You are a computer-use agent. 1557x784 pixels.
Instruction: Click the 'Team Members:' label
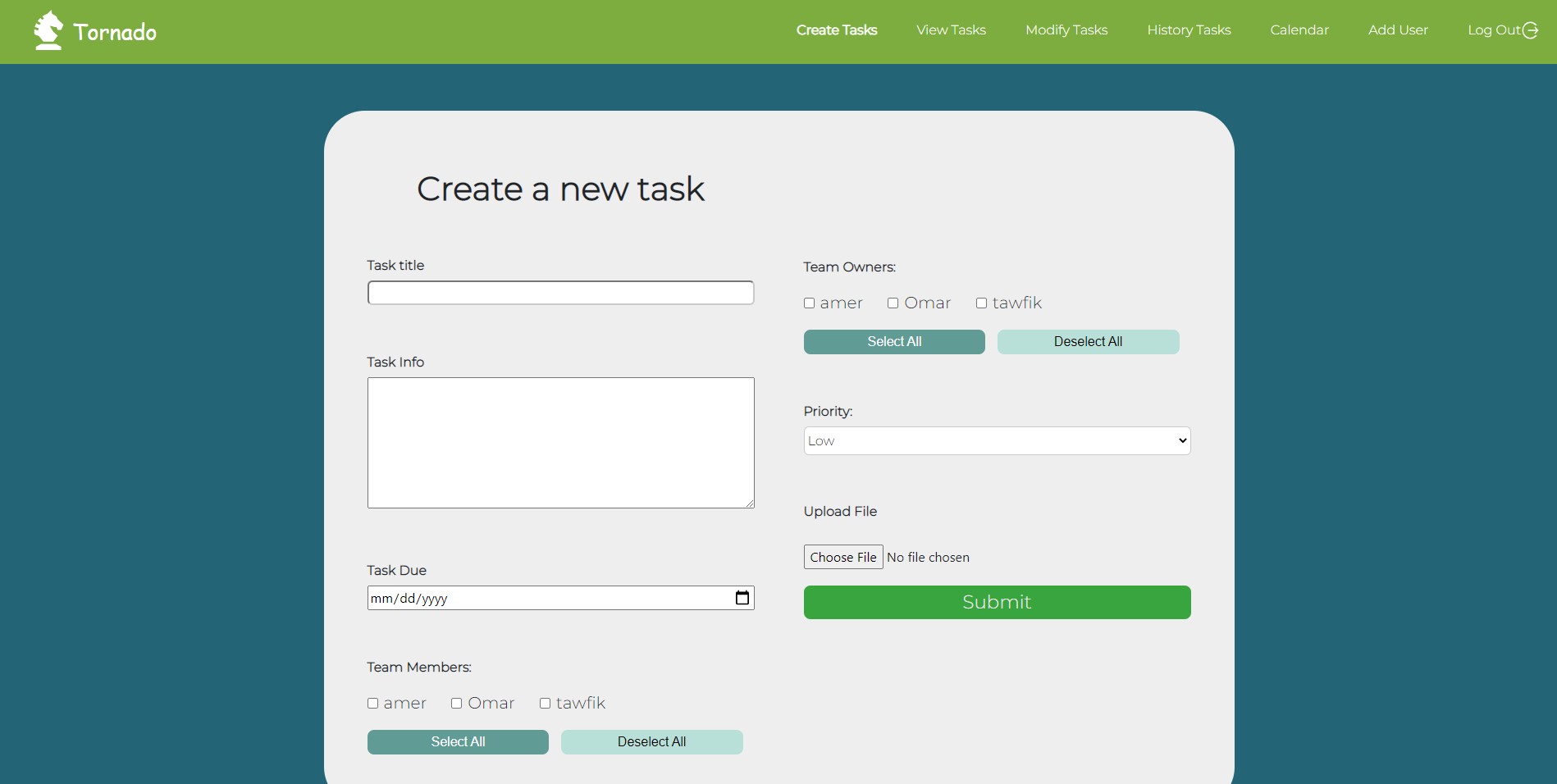[x=418, y=668]
